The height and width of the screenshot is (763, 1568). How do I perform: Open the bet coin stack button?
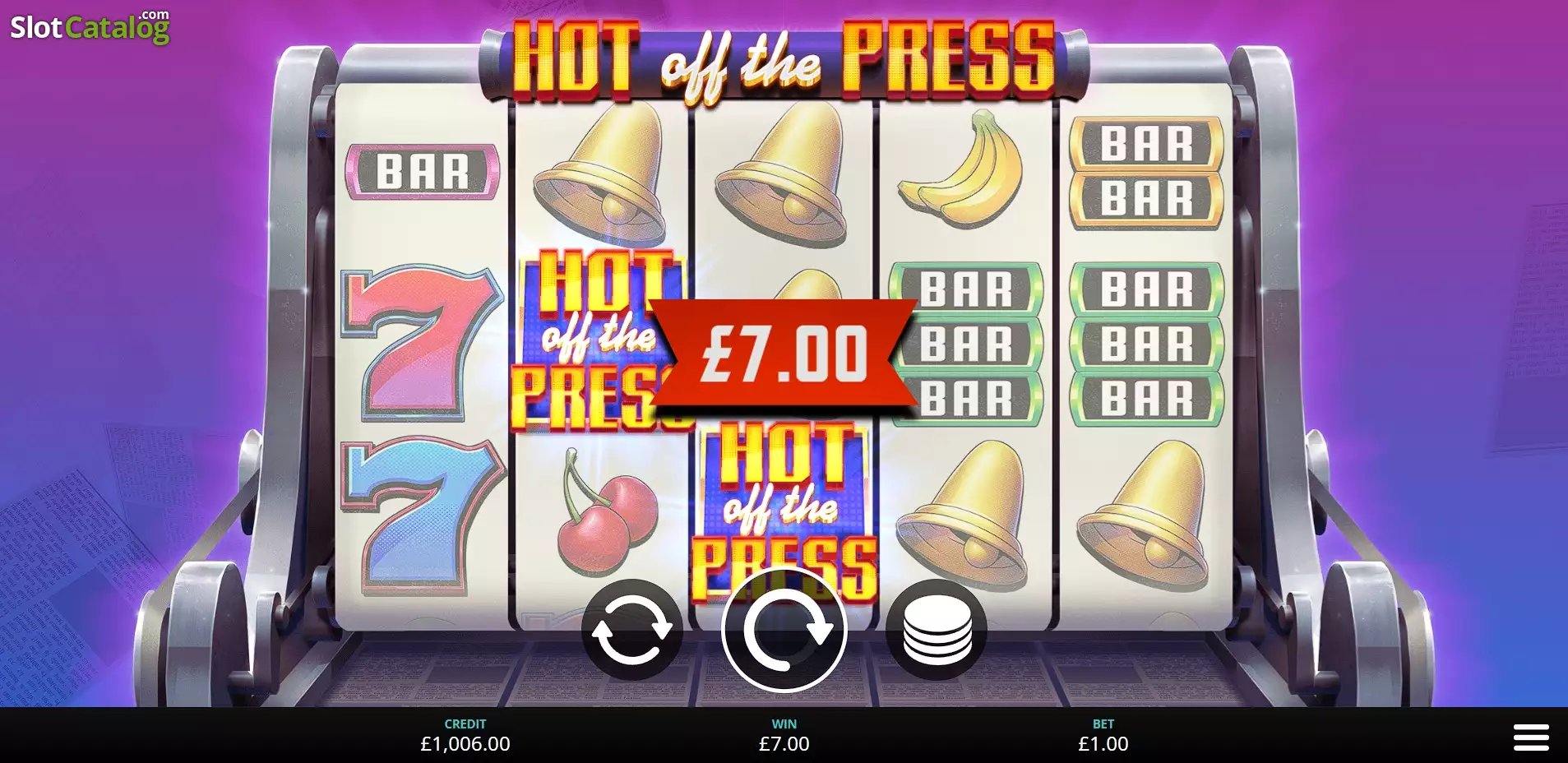(x=937, y=630)
